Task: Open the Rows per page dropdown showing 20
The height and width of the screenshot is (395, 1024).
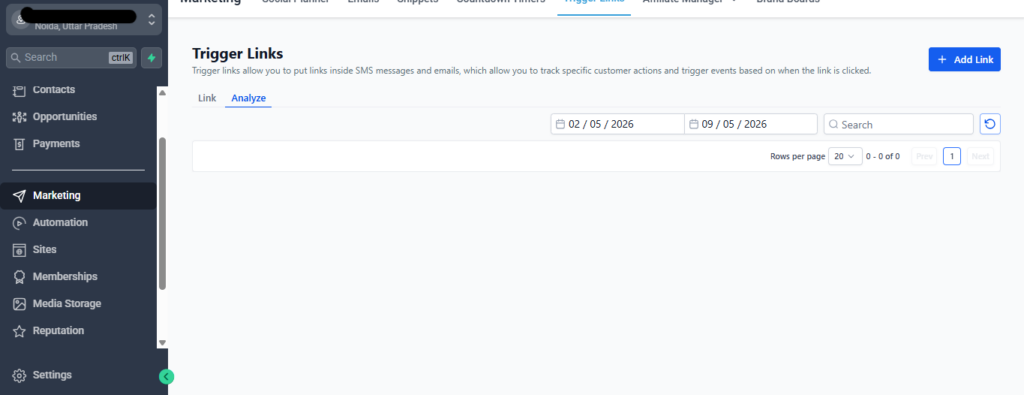Action: click(845, 156)
